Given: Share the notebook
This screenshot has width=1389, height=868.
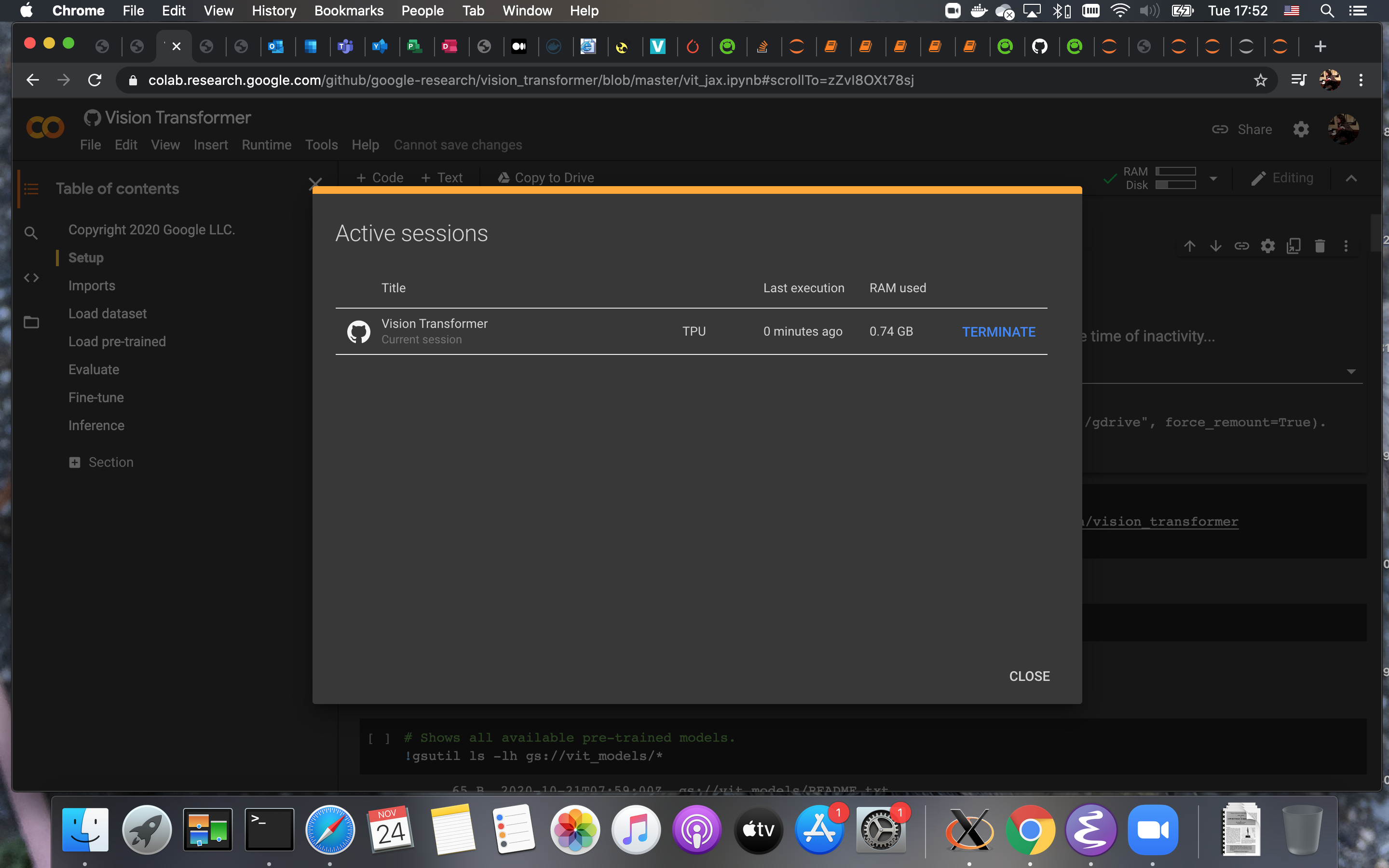Looking at the screenshot, I should [x=1242, y=130].
